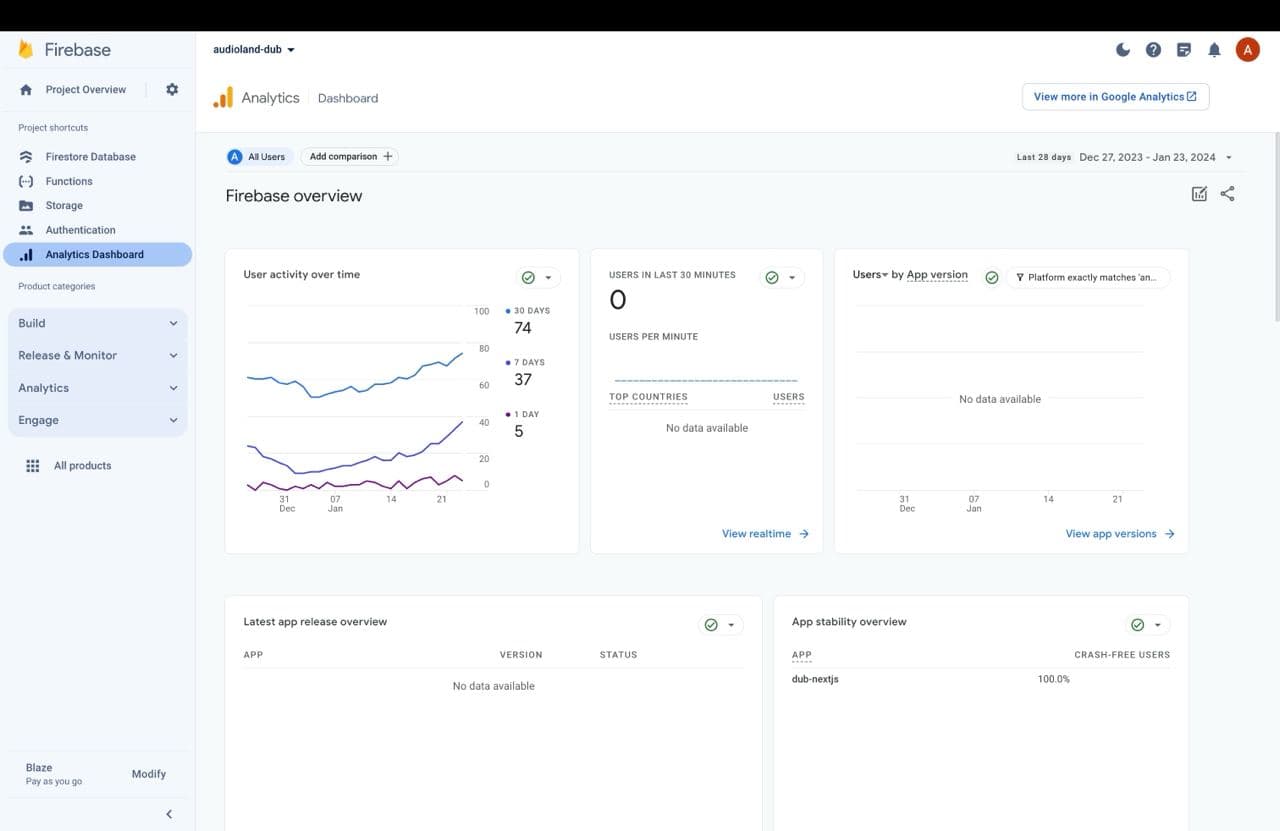Click View more in Google Analytics
The width and height of the screenshot is (1280, 831).
(x=1115, y=97)
